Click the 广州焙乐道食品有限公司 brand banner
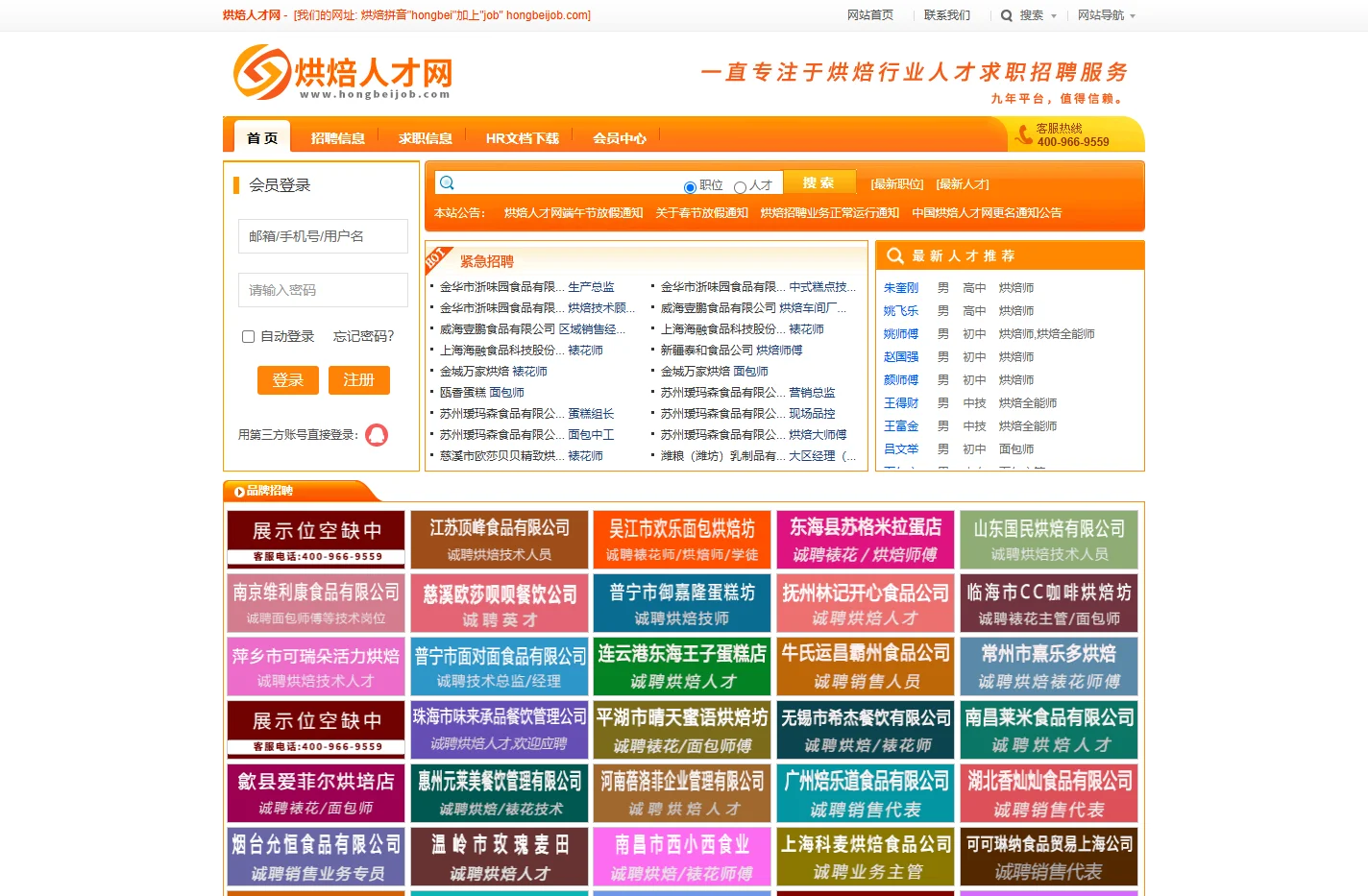1368x896 pixels. point(866,793)
